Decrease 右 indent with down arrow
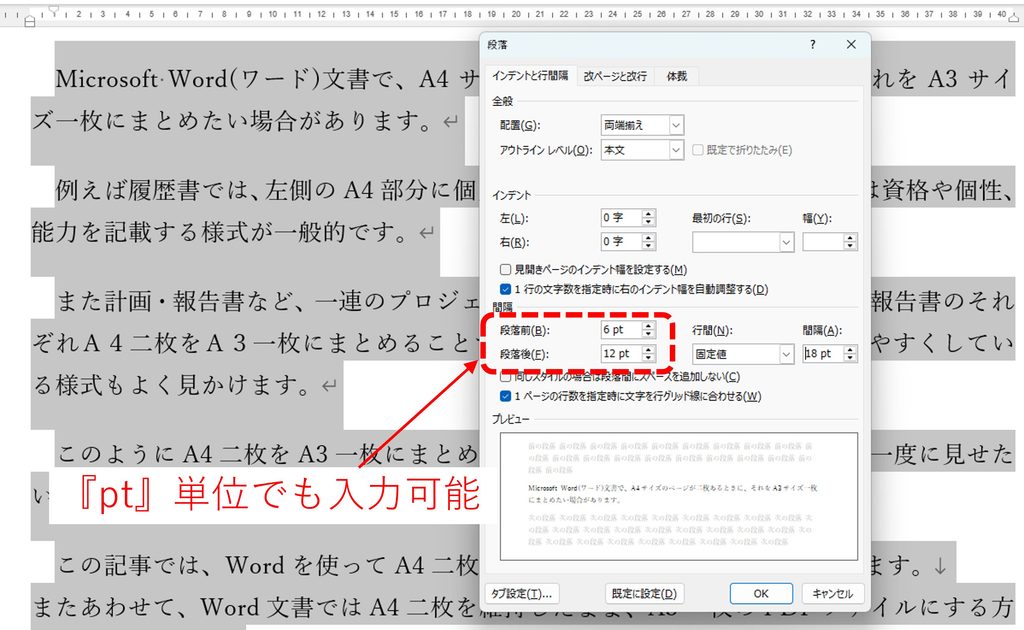1024x630 pixels. coord(648,246)
